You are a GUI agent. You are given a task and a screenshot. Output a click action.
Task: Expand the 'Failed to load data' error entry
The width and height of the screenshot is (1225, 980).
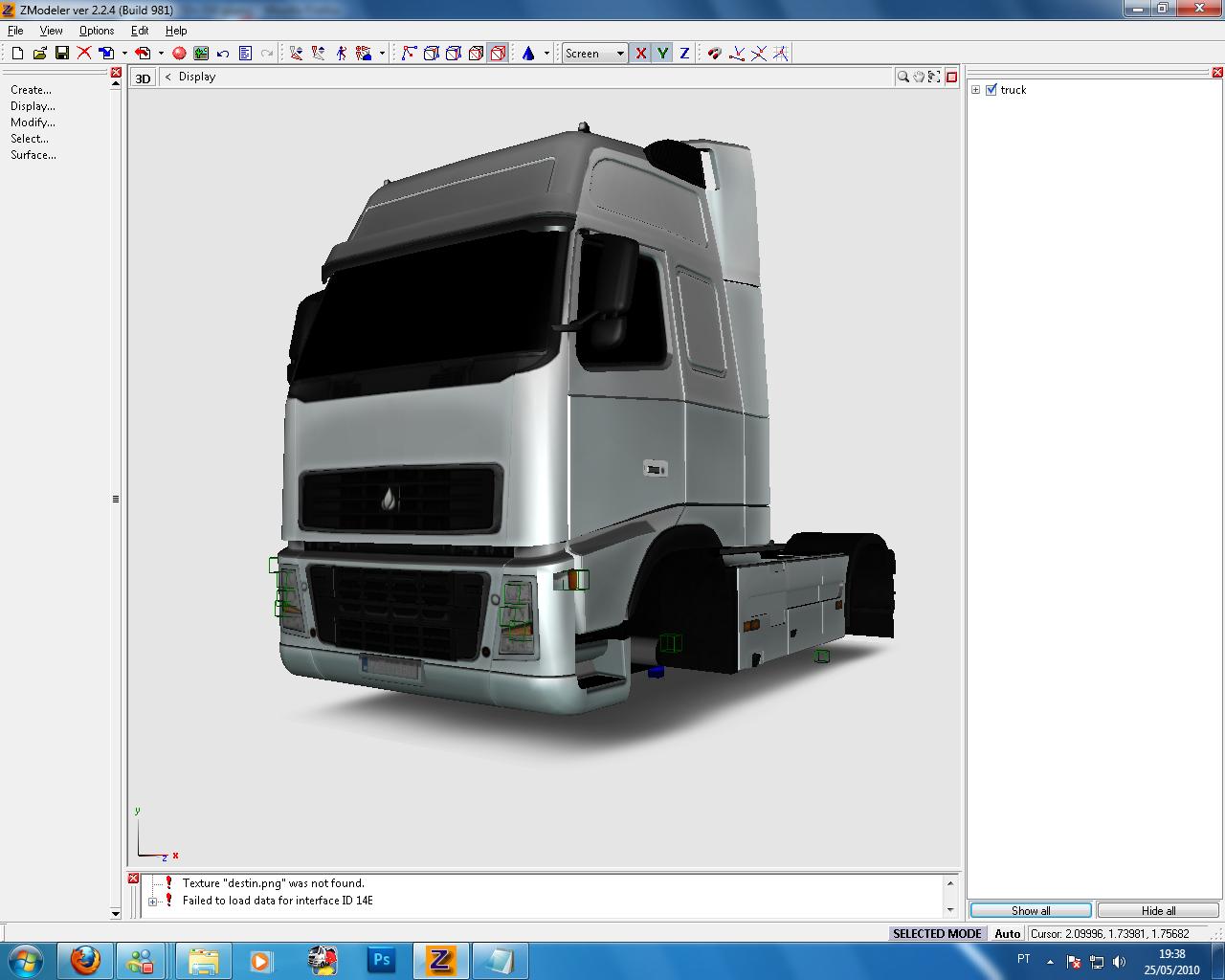click(153, 901)
